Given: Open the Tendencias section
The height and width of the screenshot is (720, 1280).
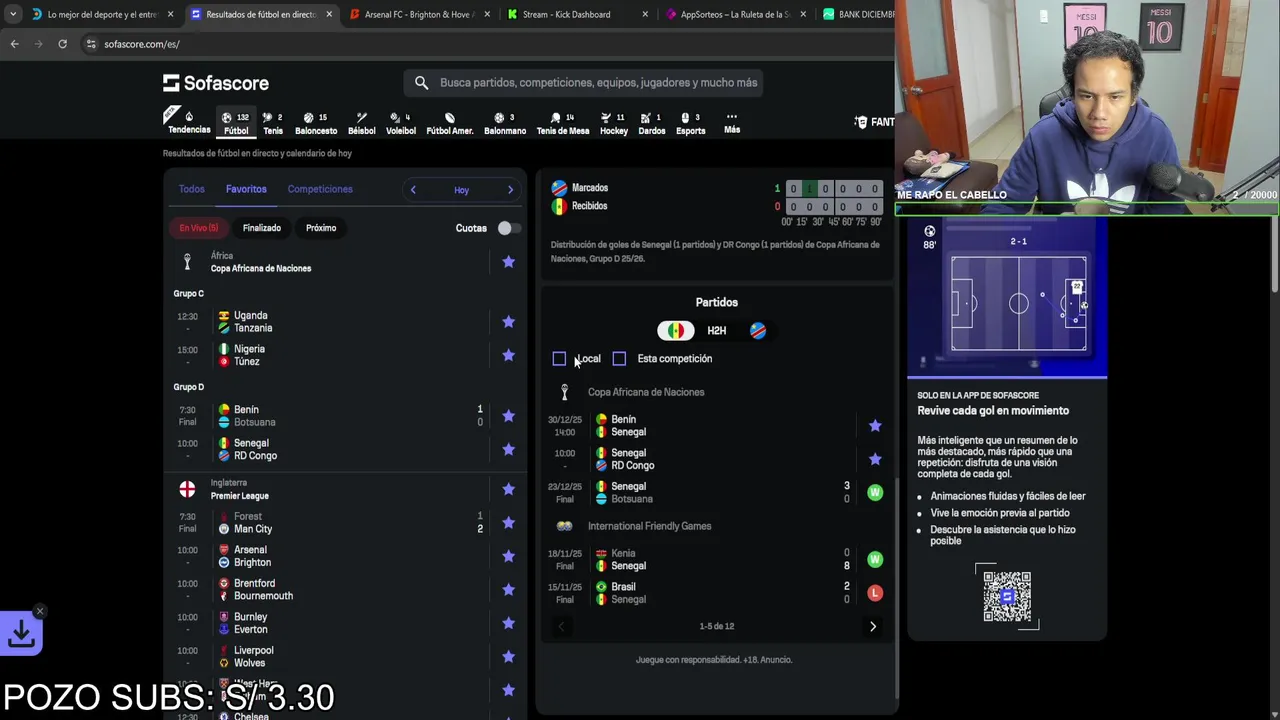Looking at the screenshot, I should (x=188, y=122).
